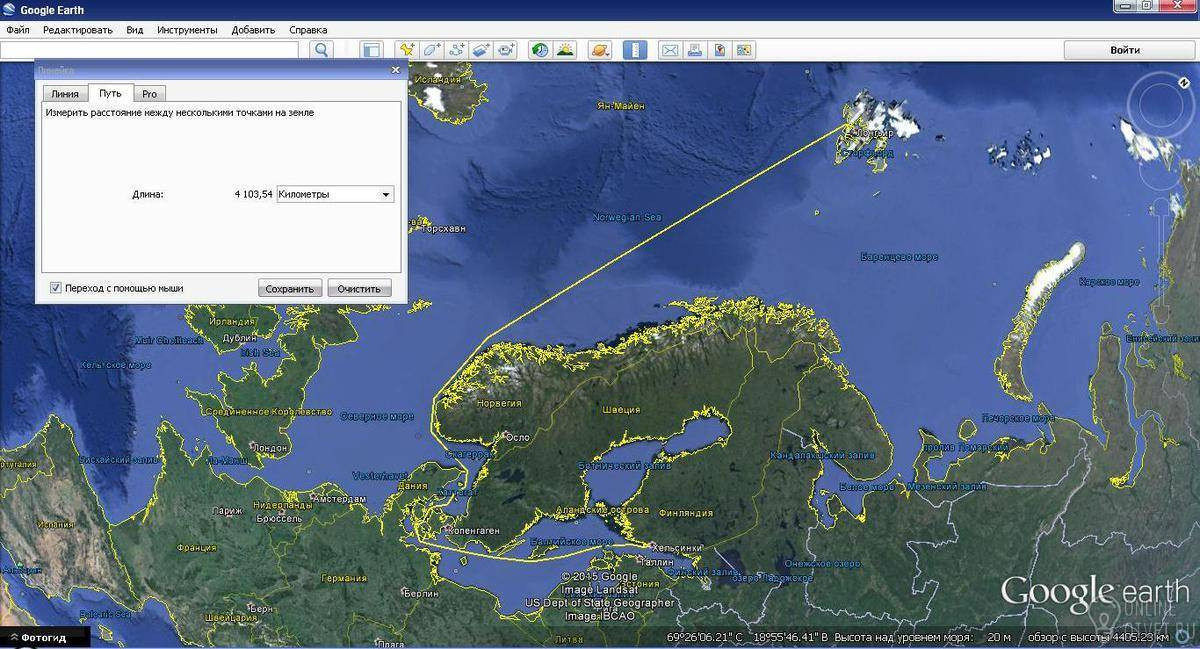The height and width of the screenshot is (649, 1200).
Task: Click the Сохранить button
Action: (290, 288)
